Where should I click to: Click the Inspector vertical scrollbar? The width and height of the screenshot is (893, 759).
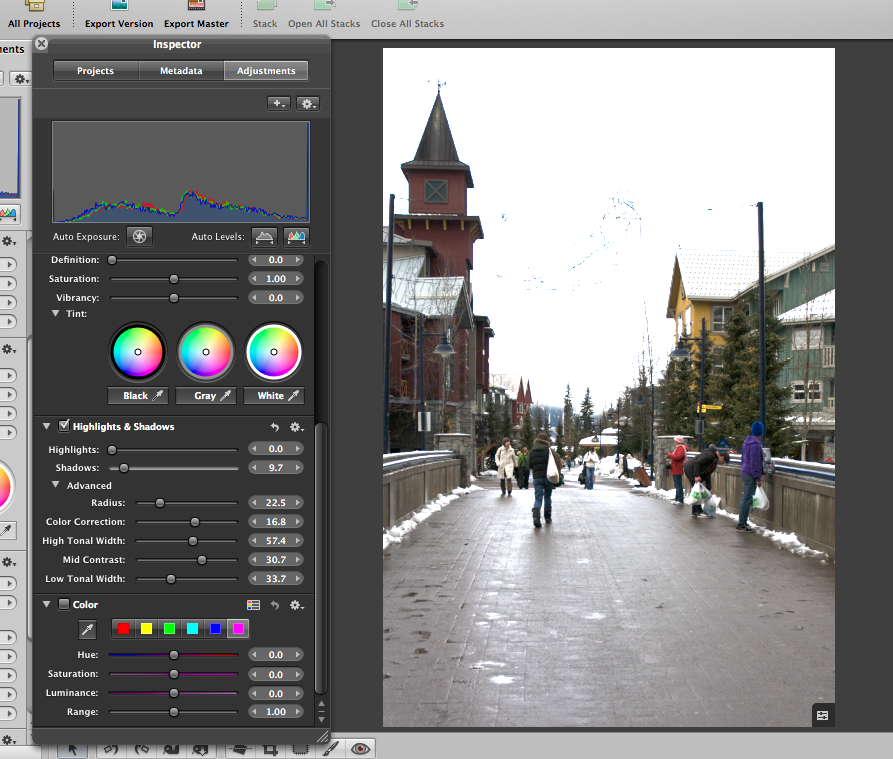[x=321, y=558]
